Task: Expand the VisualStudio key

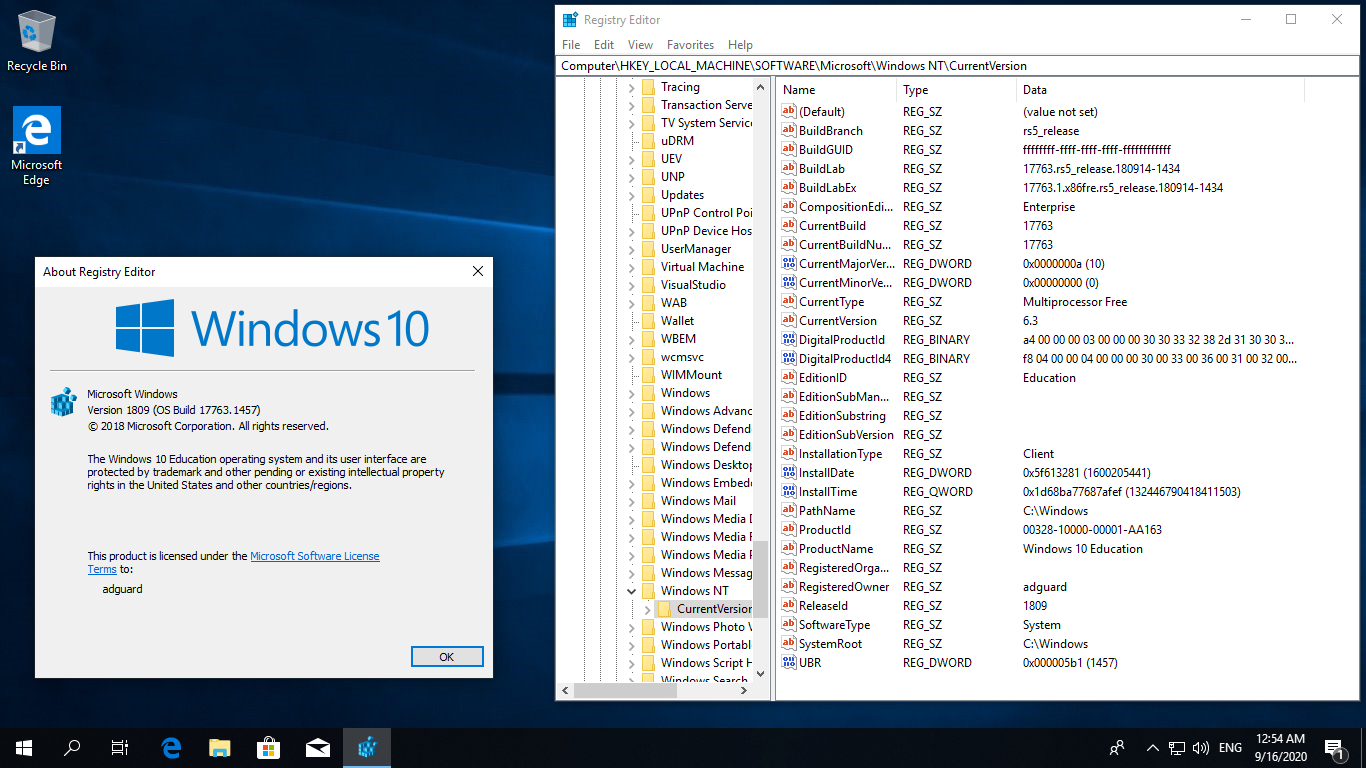Action: click(631, 285)
